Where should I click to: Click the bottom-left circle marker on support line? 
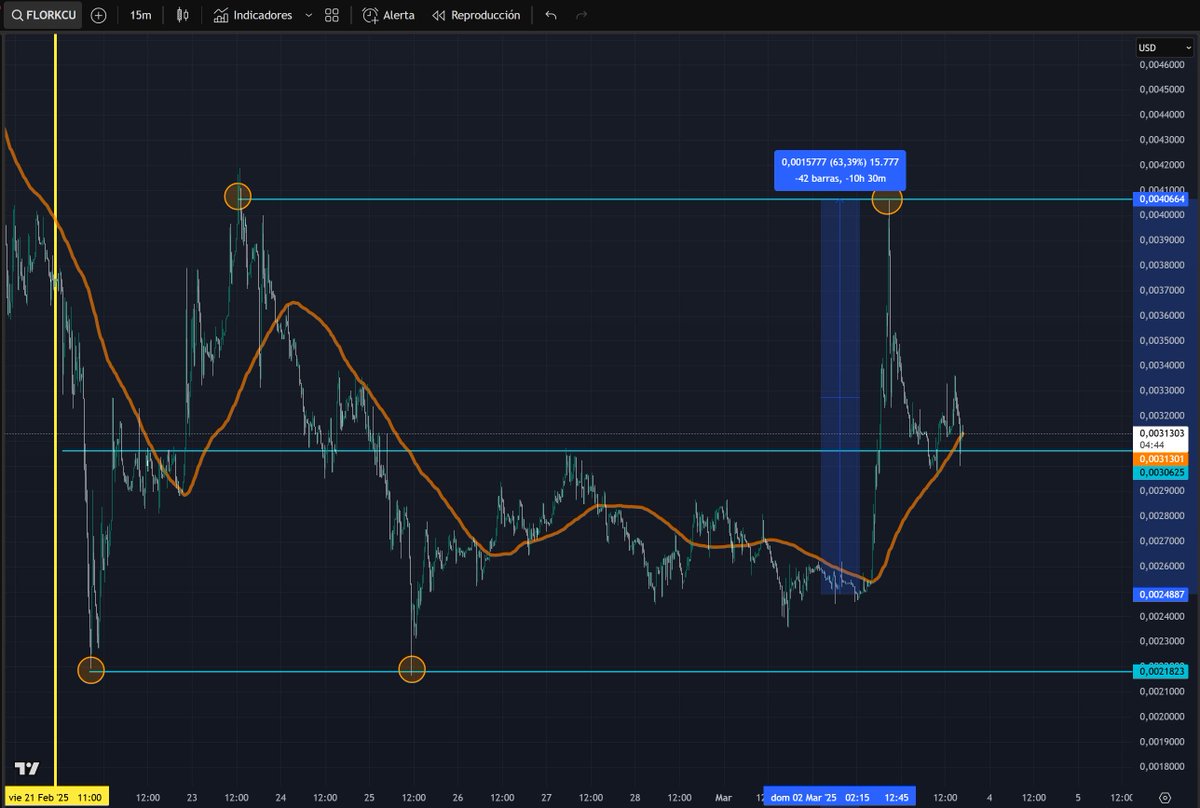pos(91,669)
